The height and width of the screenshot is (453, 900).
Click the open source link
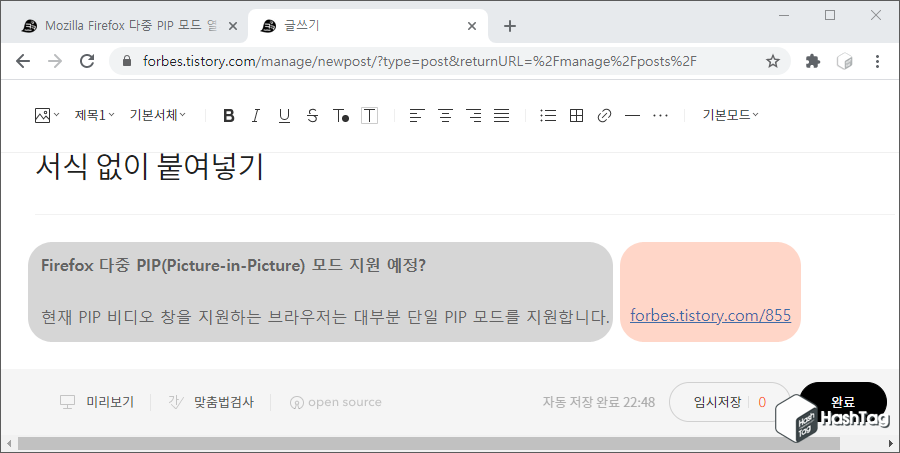coord(336,402)
